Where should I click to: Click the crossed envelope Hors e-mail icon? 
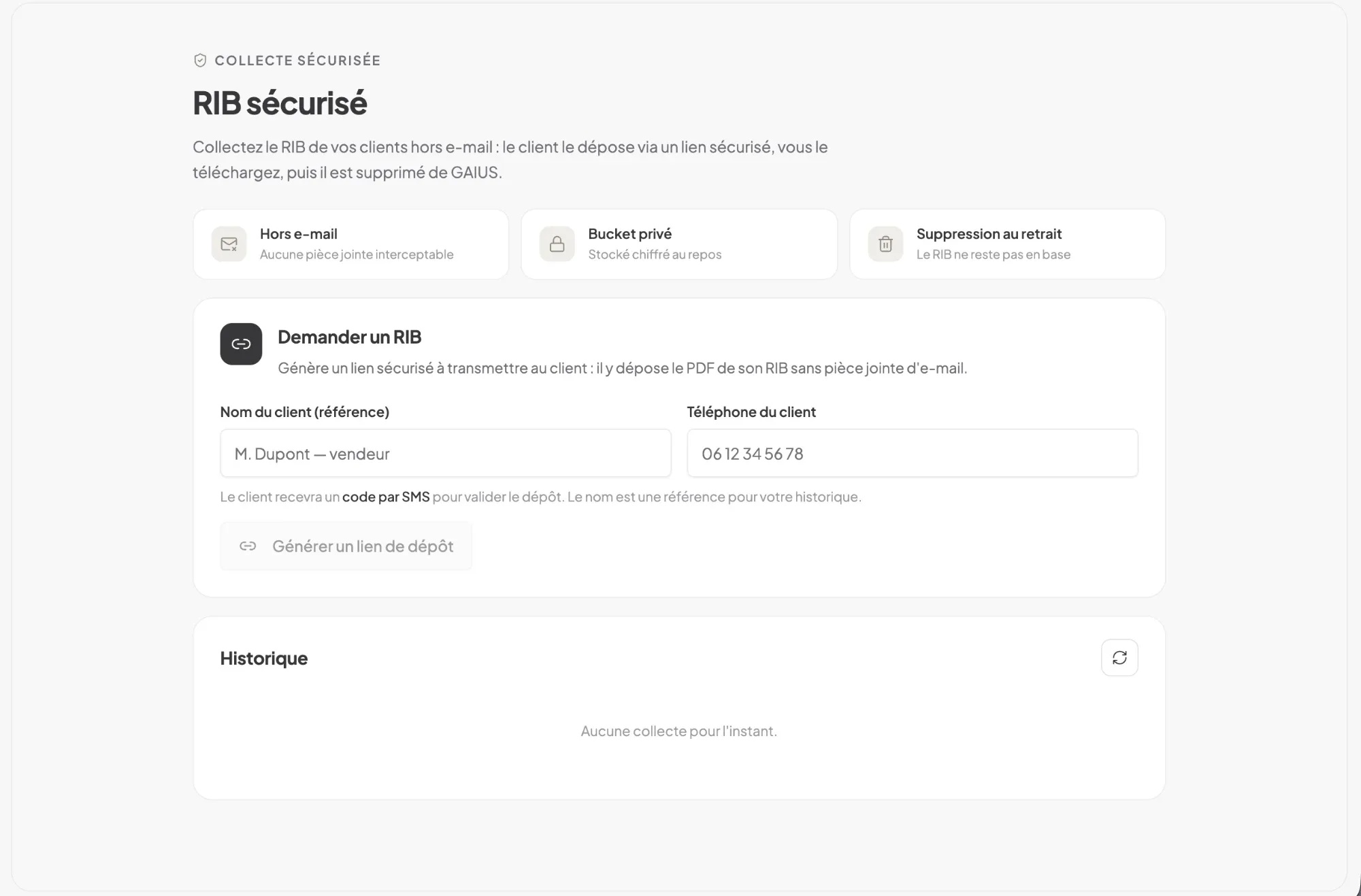point(229,244)
